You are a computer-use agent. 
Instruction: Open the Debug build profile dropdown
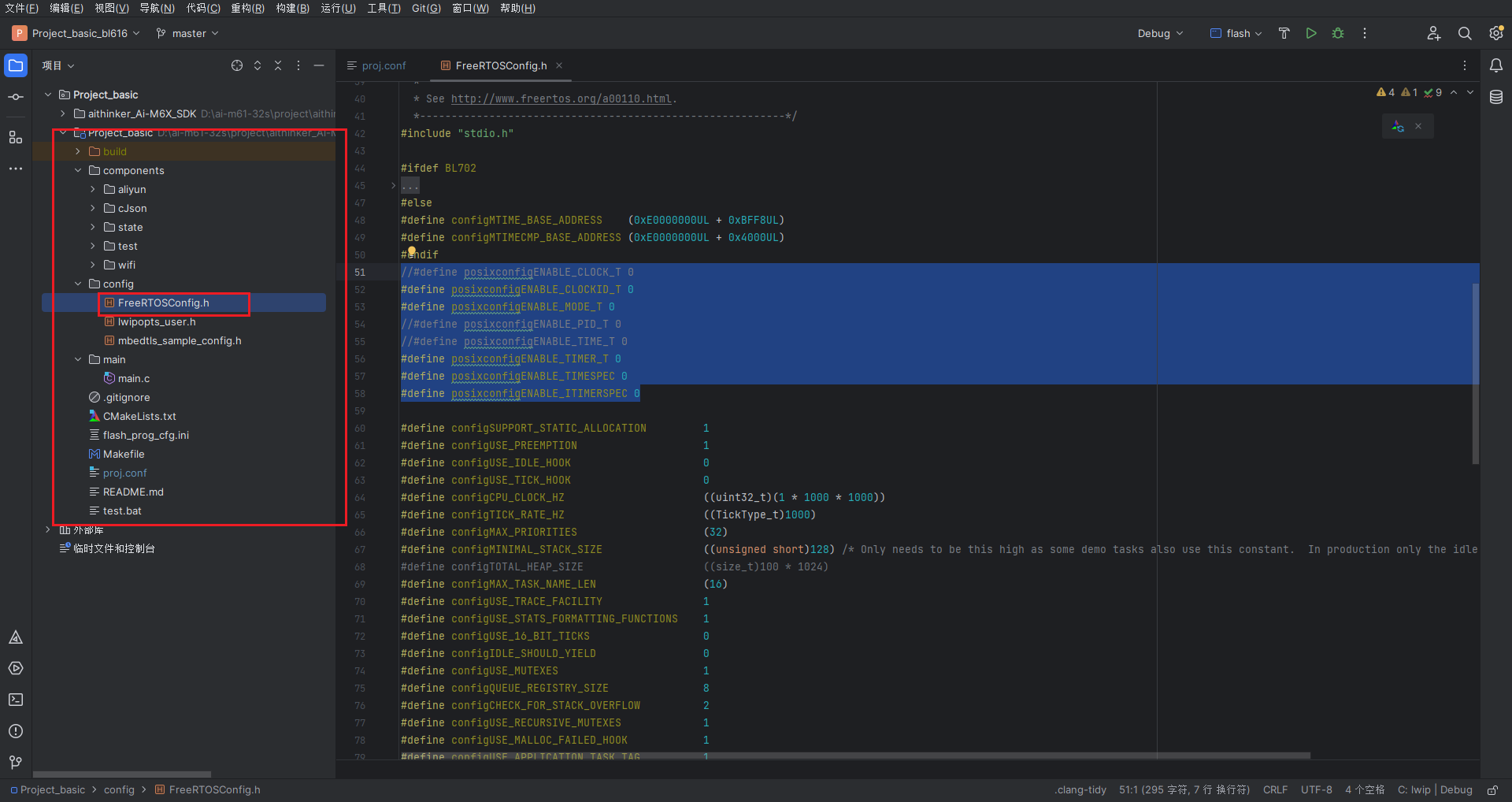coord(1160,33)
